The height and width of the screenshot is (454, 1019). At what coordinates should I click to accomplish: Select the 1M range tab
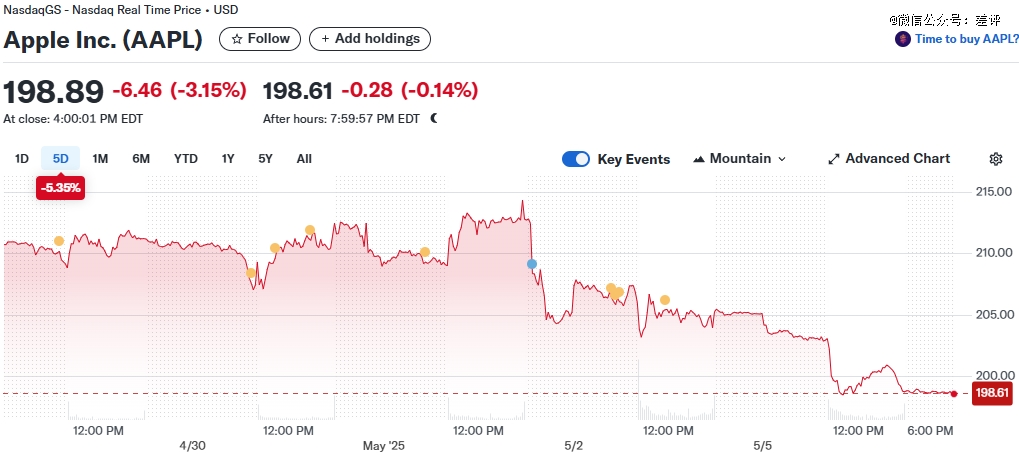(100, 159)
